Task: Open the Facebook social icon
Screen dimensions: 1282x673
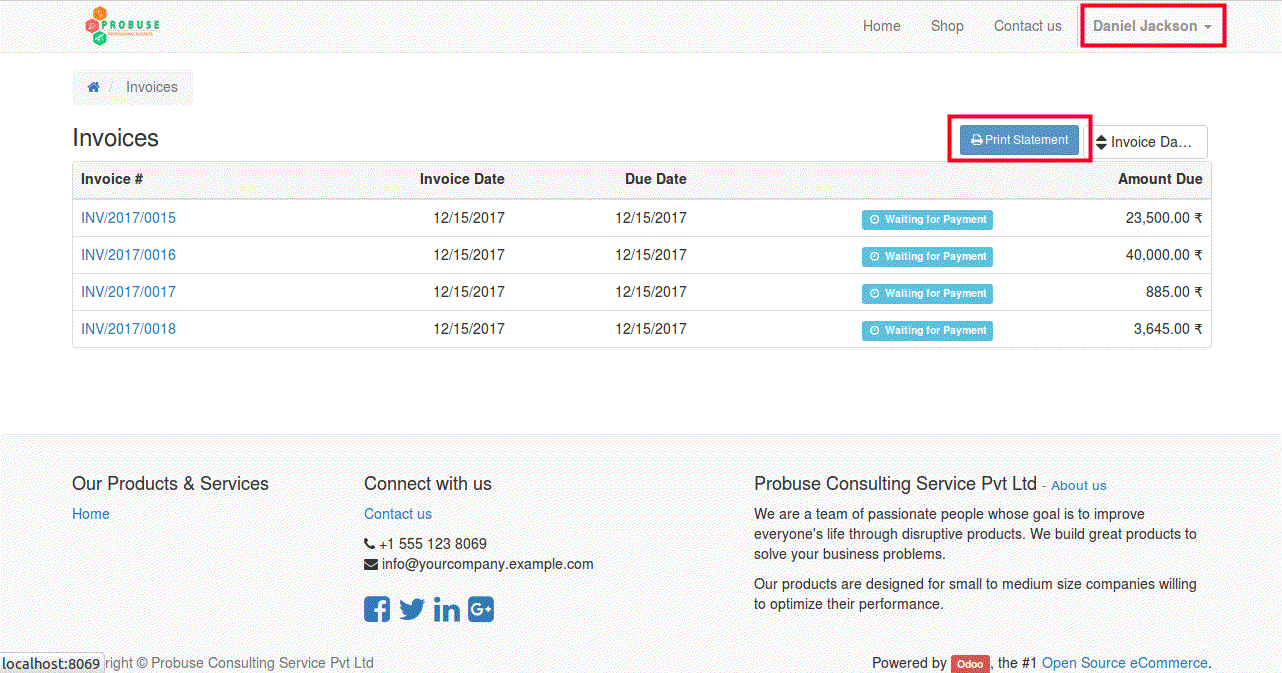Action: pos(377,609)
